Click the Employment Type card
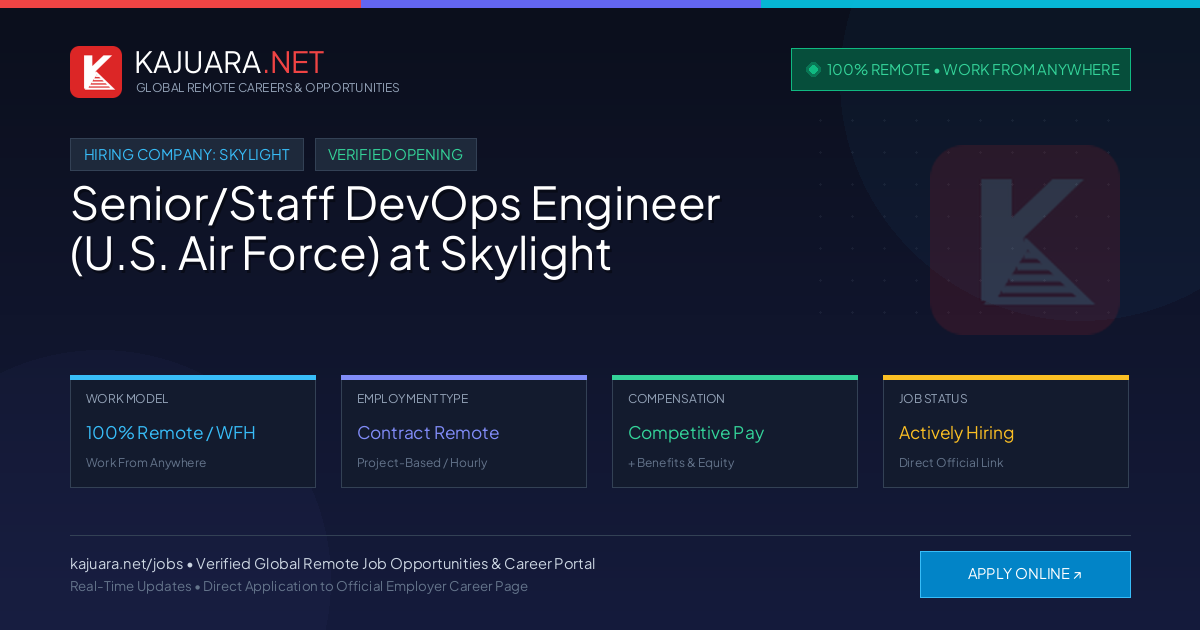This screenshot has width=1200, height=630. [464, 432]
